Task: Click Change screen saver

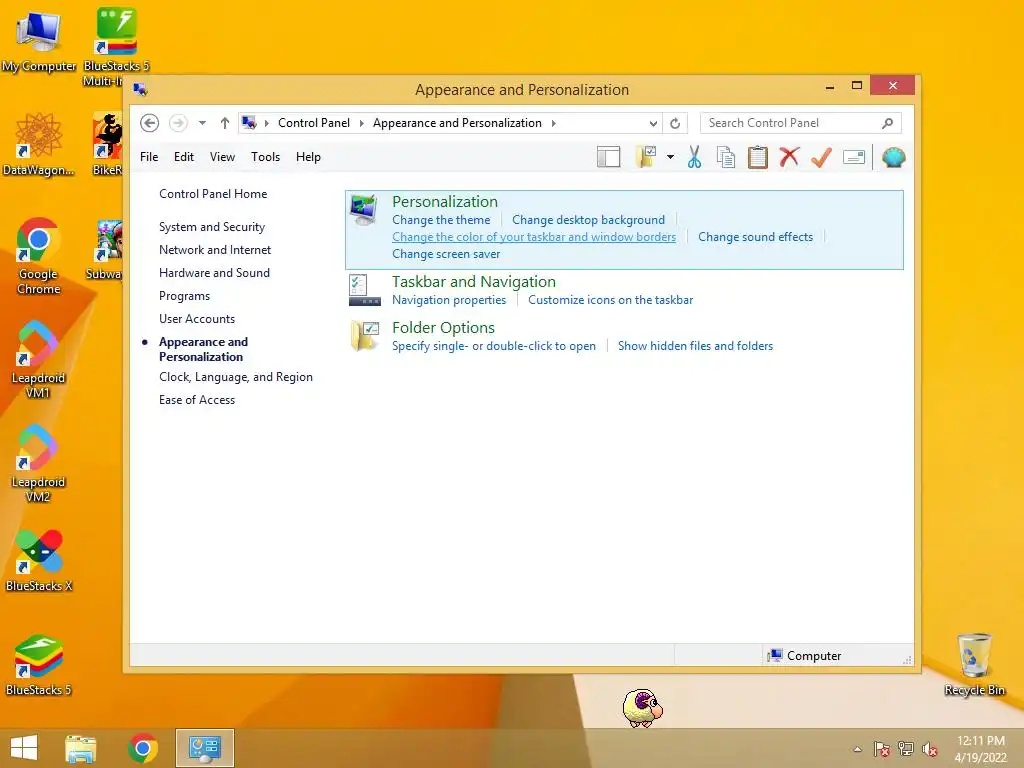Action: [446, 254]
